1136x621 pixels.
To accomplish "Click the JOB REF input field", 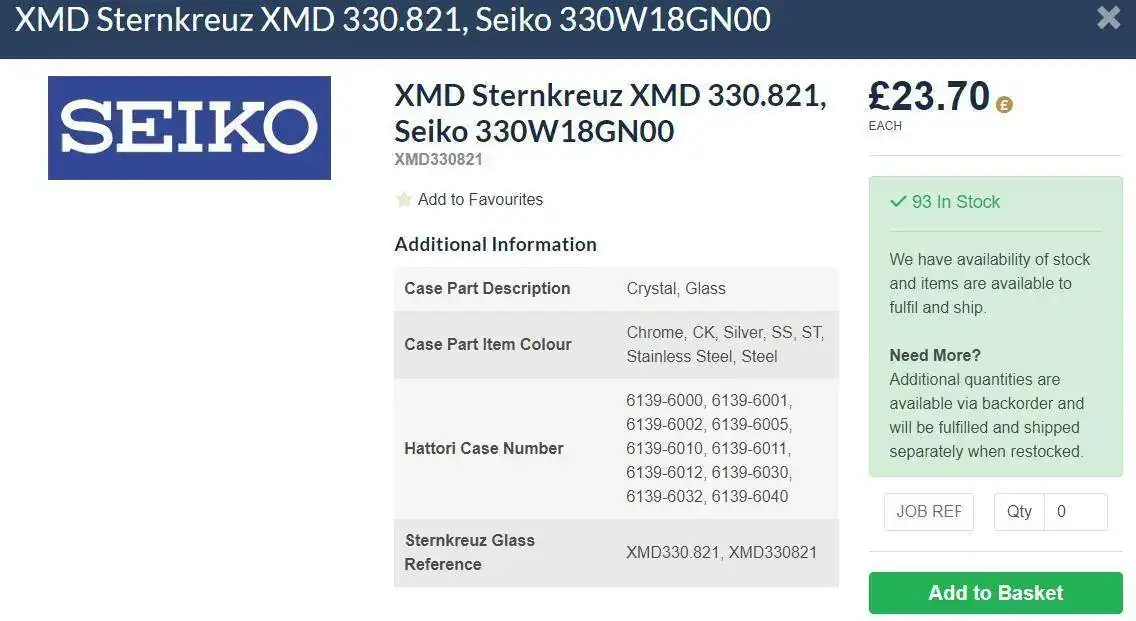I will point(929,512).
